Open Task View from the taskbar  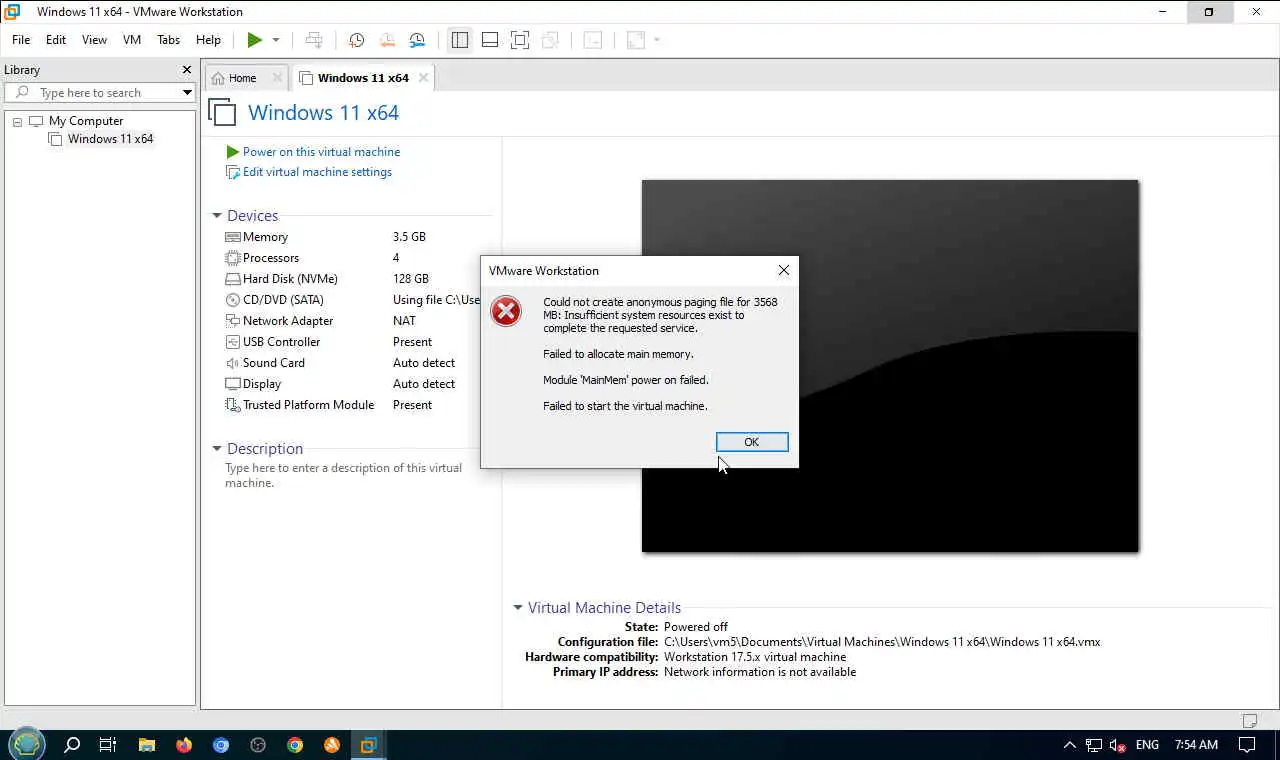(x=108, y=745)
